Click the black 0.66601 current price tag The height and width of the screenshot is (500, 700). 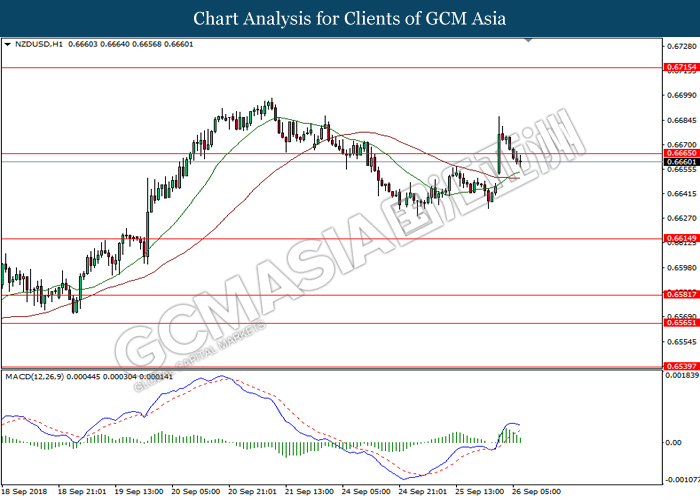[678, 162]
